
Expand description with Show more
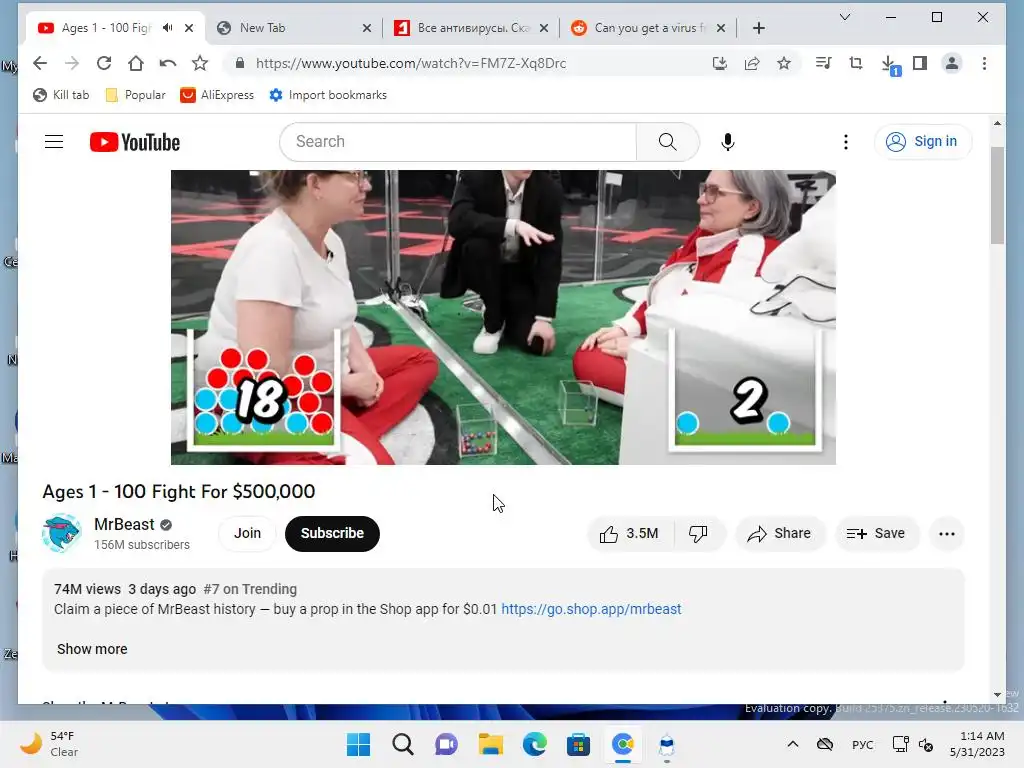coord(92,648)
